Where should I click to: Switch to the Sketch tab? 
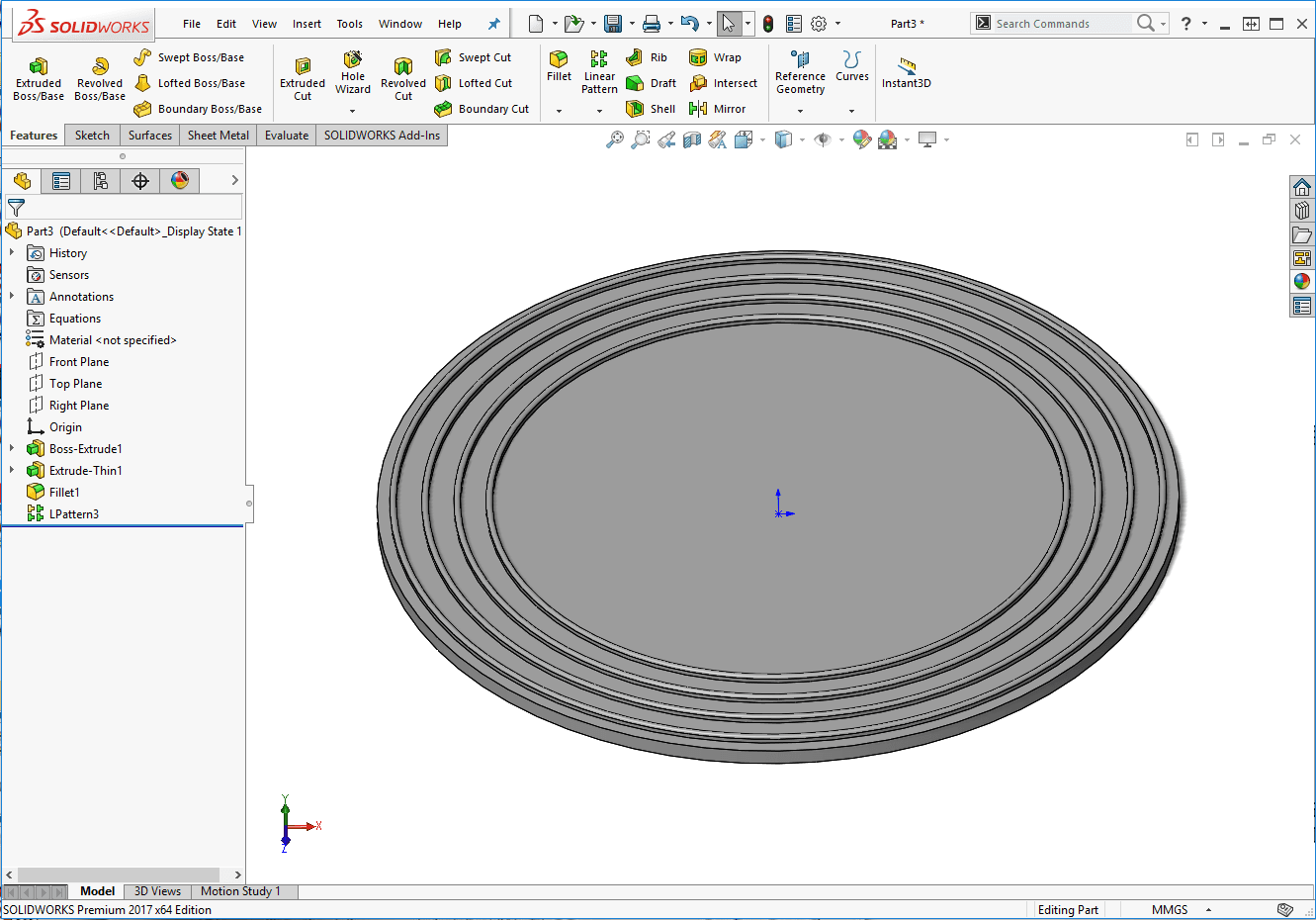pyautogui.click(x=92, y=136)
